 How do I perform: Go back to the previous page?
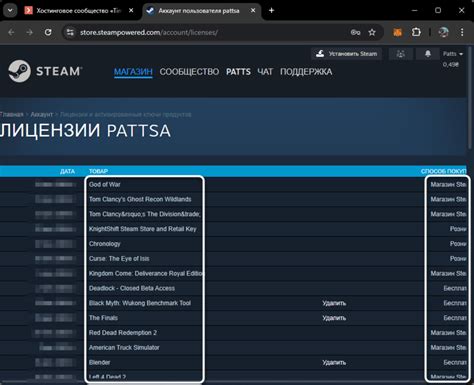11,32
